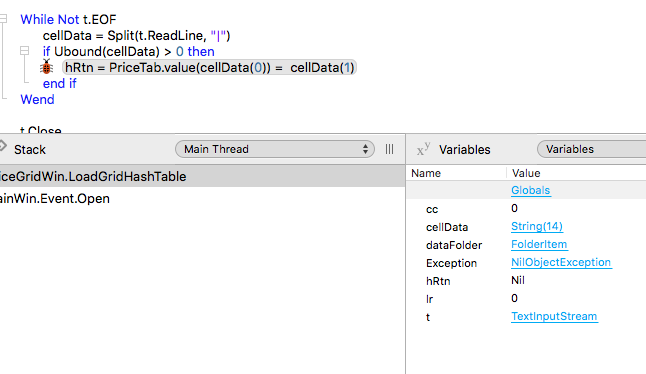Open the Globals link in variables list
The width and height of the screenshot is (646, 374).
pos(531,190)
